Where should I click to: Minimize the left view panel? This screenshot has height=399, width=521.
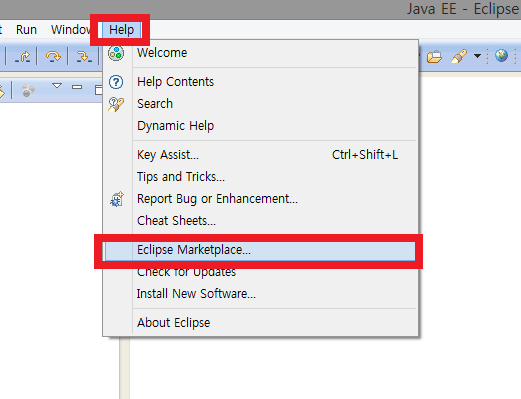[77, 87]
